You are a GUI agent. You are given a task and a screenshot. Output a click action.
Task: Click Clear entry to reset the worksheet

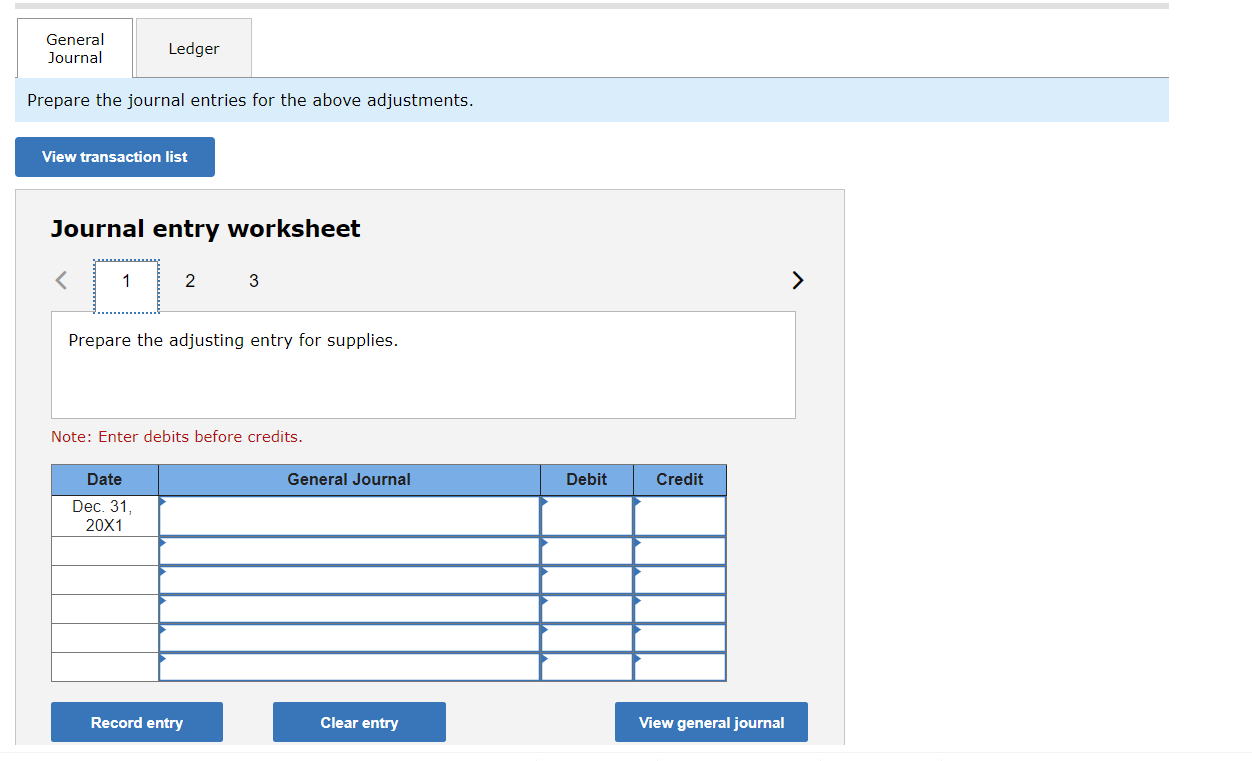pos(359,721)
